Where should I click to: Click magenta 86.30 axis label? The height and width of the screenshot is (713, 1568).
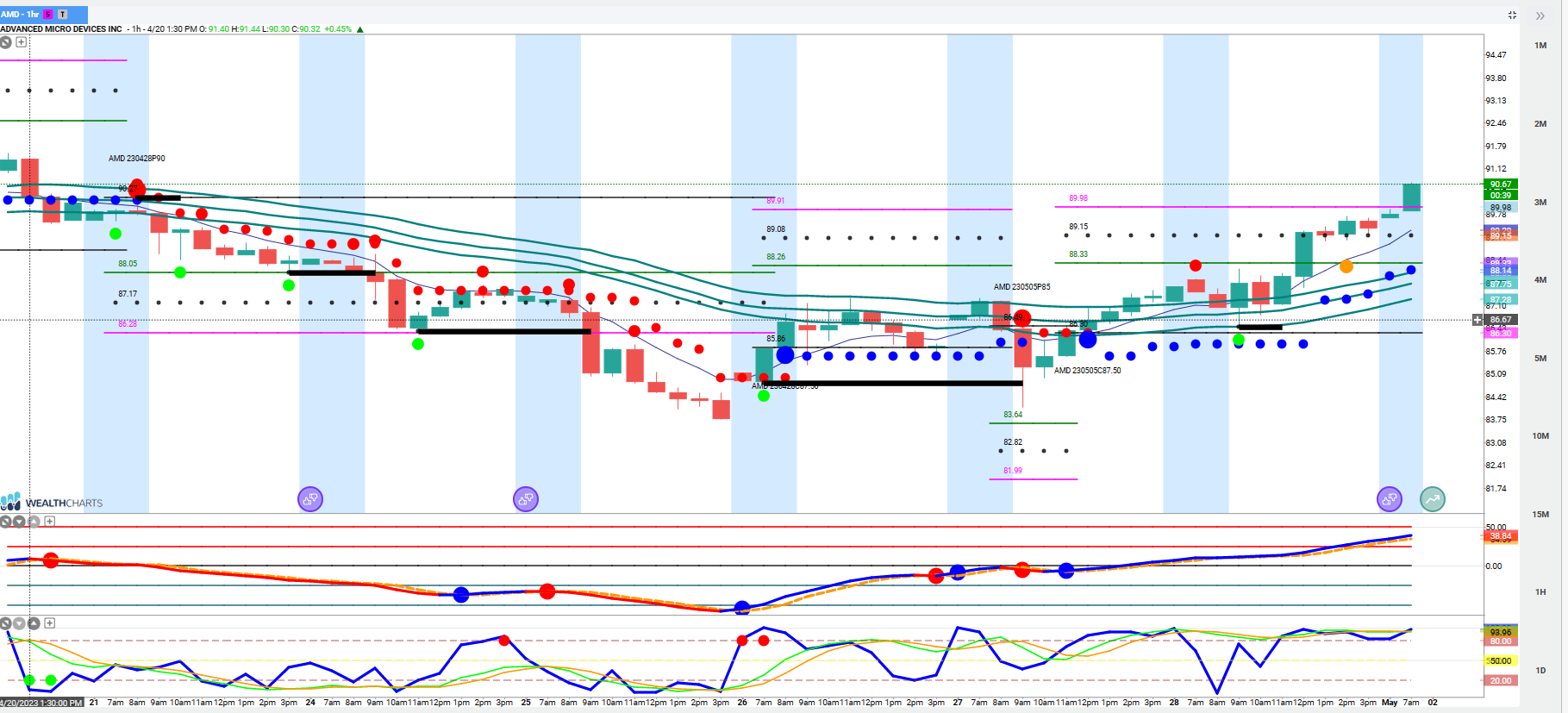1501,333
